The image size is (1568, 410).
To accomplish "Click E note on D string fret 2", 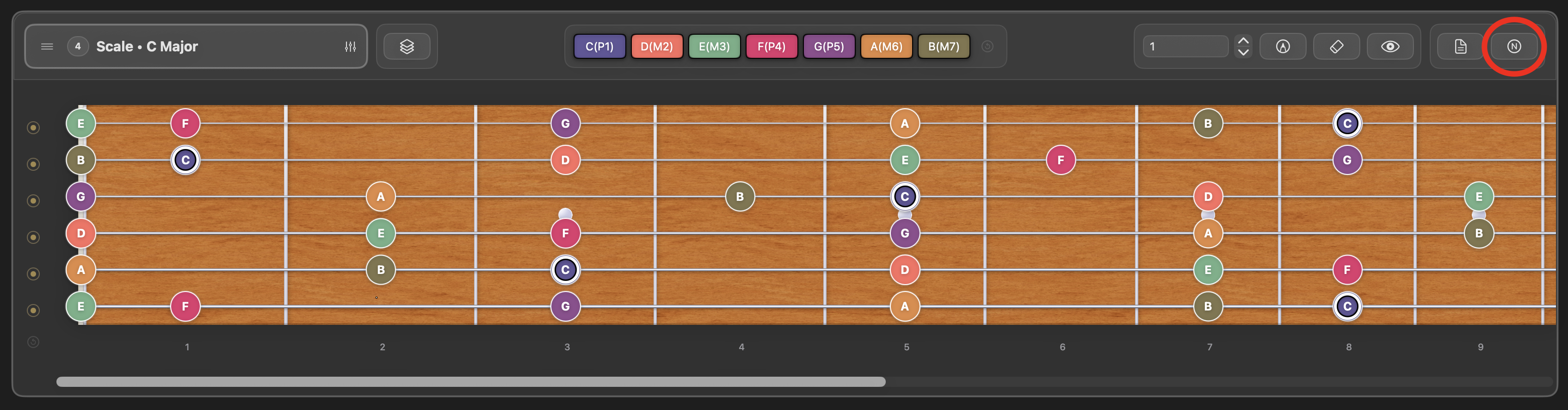I will click(381, 233).
